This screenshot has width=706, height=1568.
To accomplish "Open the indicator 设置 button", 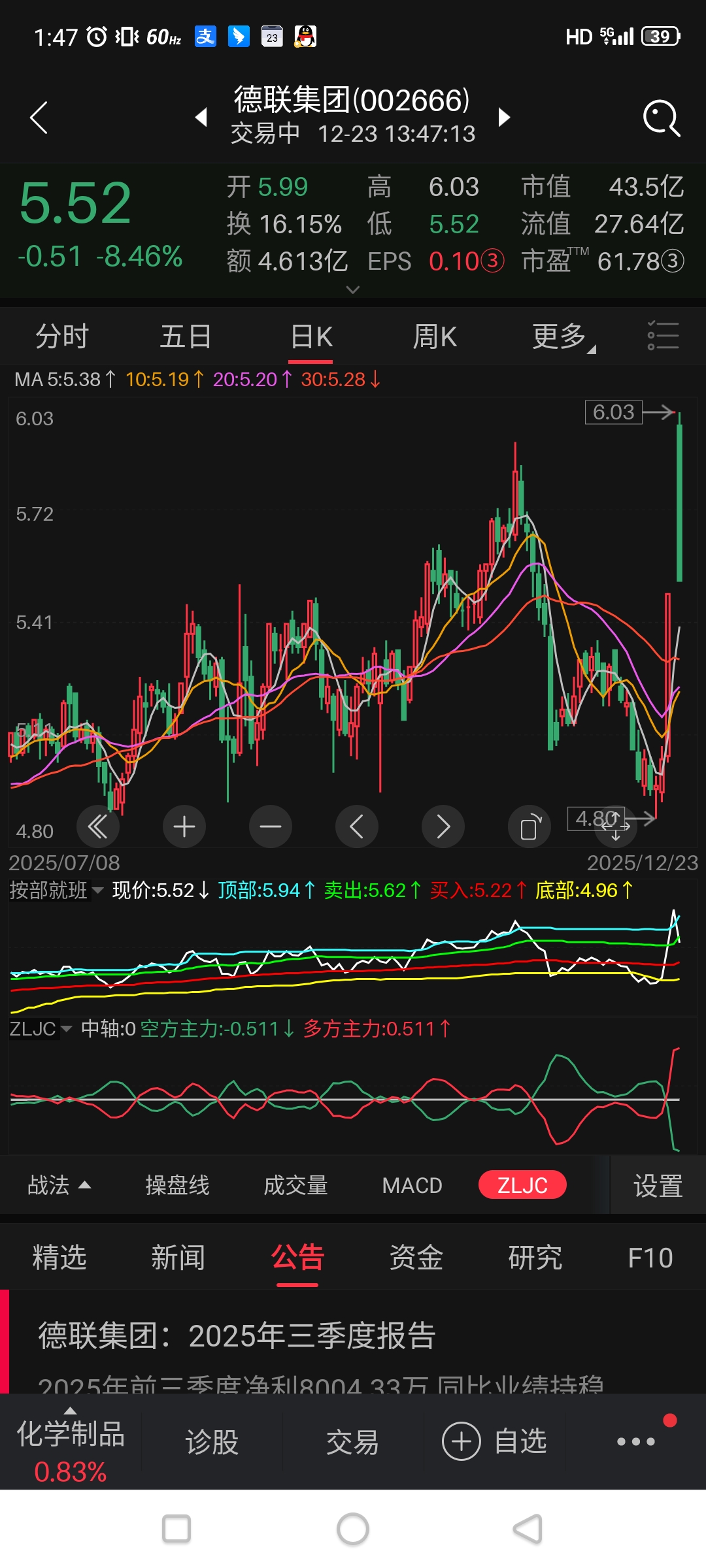I will [x=658, y=1185].
